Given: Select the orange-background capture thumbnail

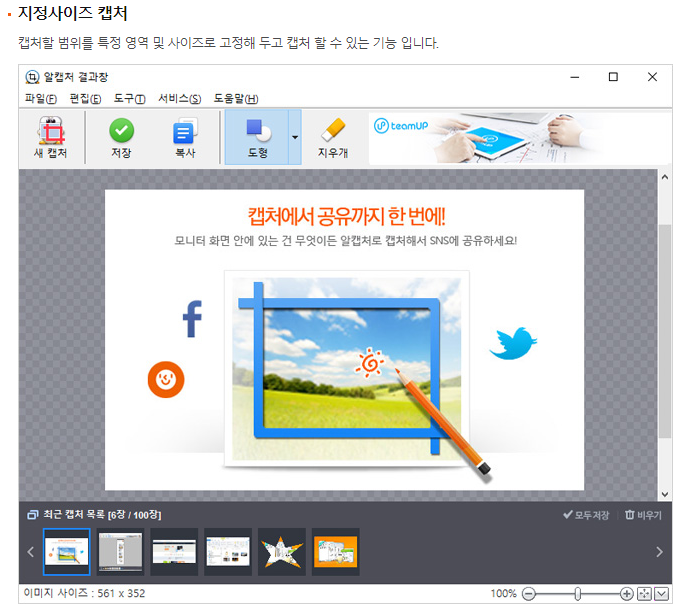Looking at the screenshot, I should [336, 552].
